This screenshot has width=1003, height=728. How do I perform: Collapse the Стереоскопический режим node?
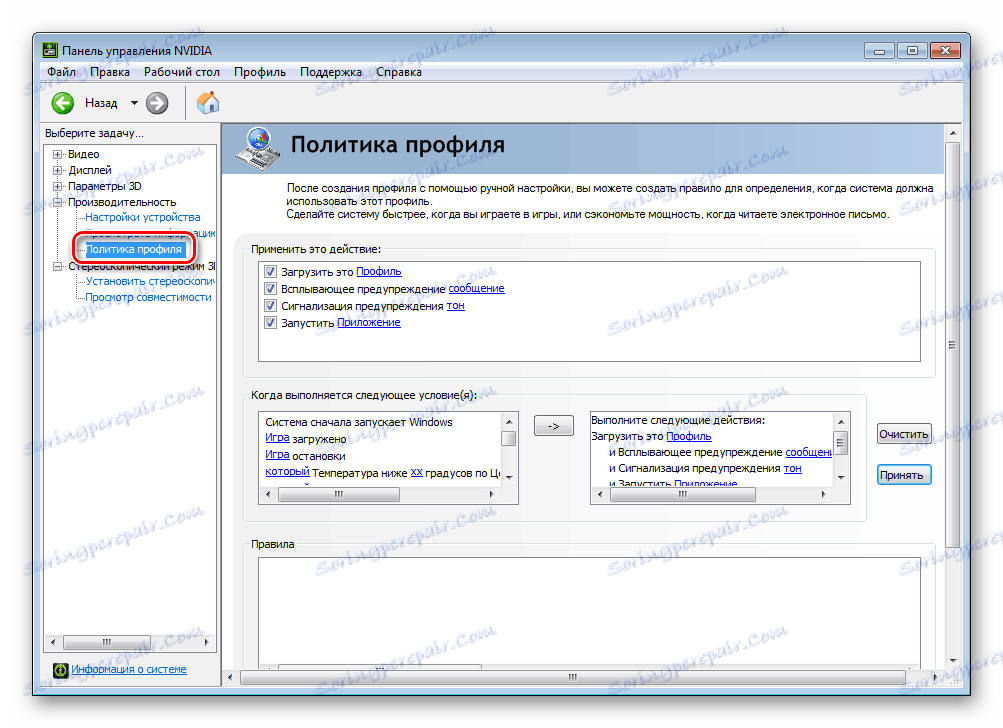pyautogui.click(x=58, y=266)
